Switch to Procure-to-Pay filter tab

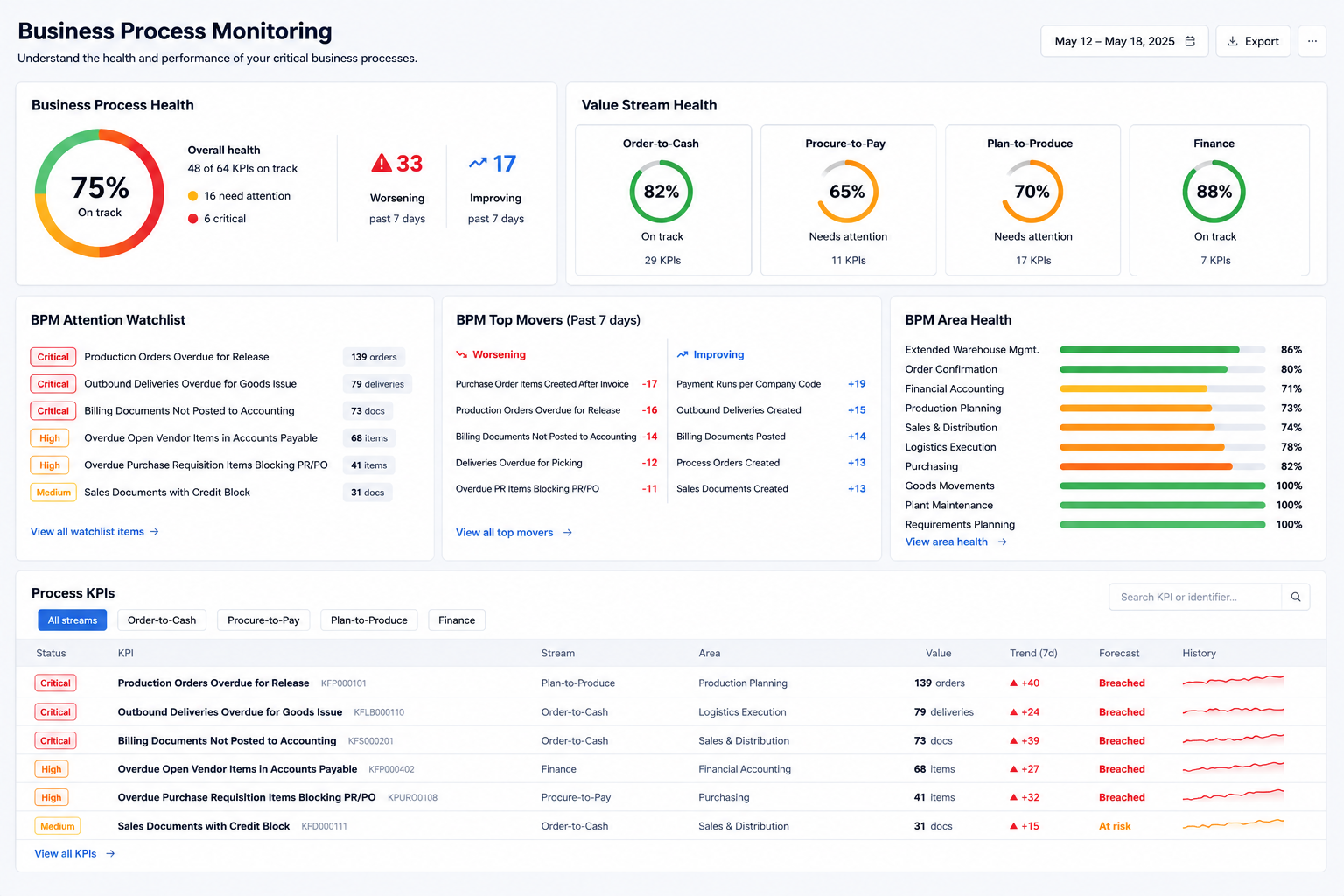pyautogui.click(x=263, y=620)
